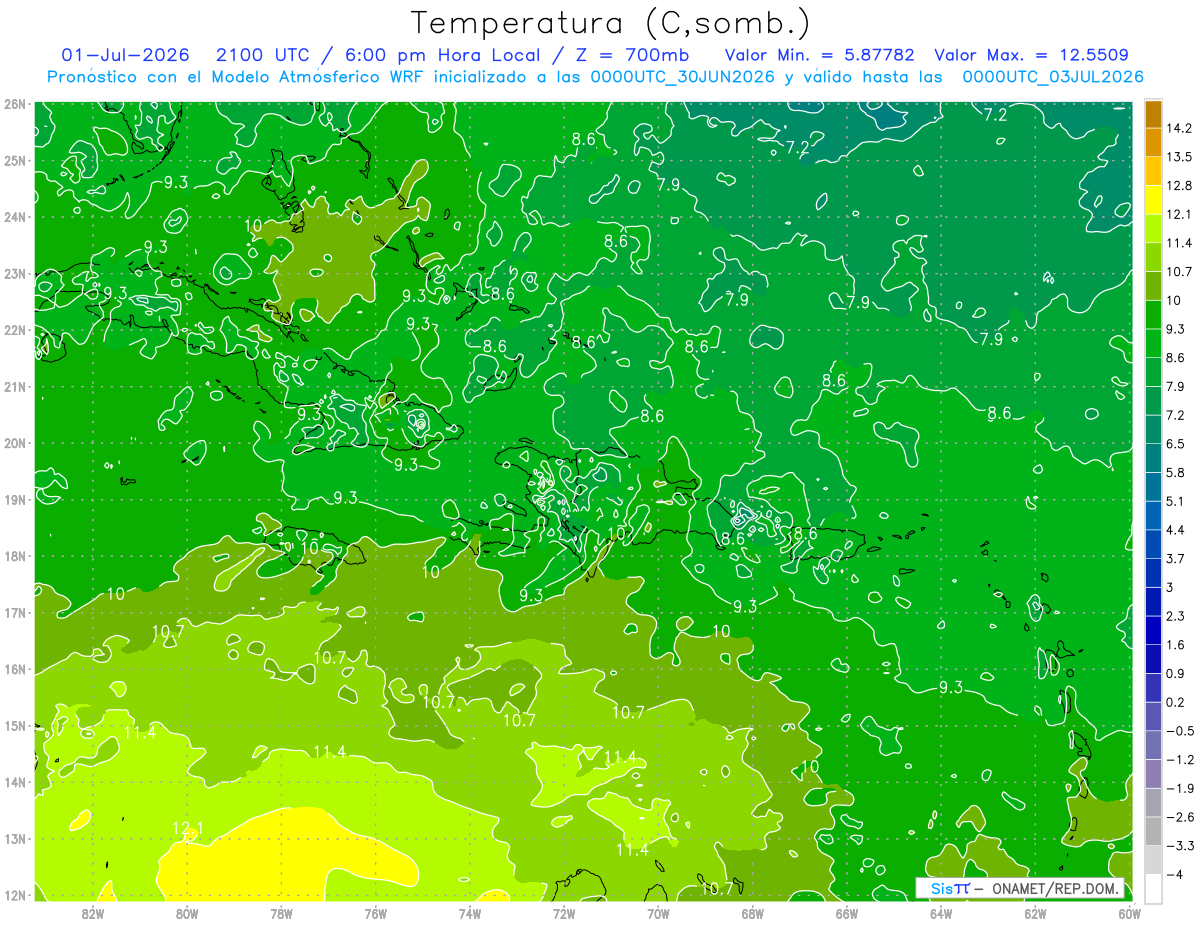Click the "78W" longitude axis label
Viewport: 1200px width, 927px height.
pyautogui.click(x=281, y=913)
